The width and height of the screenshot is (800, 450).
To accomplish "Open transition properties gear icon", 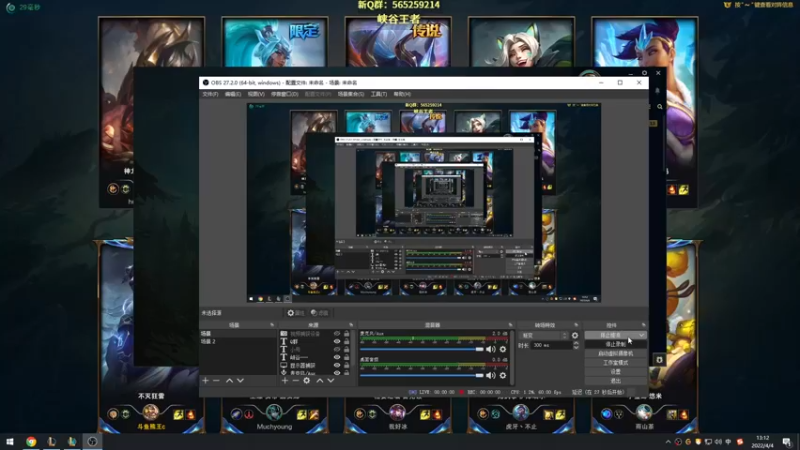I will [575, 335].
